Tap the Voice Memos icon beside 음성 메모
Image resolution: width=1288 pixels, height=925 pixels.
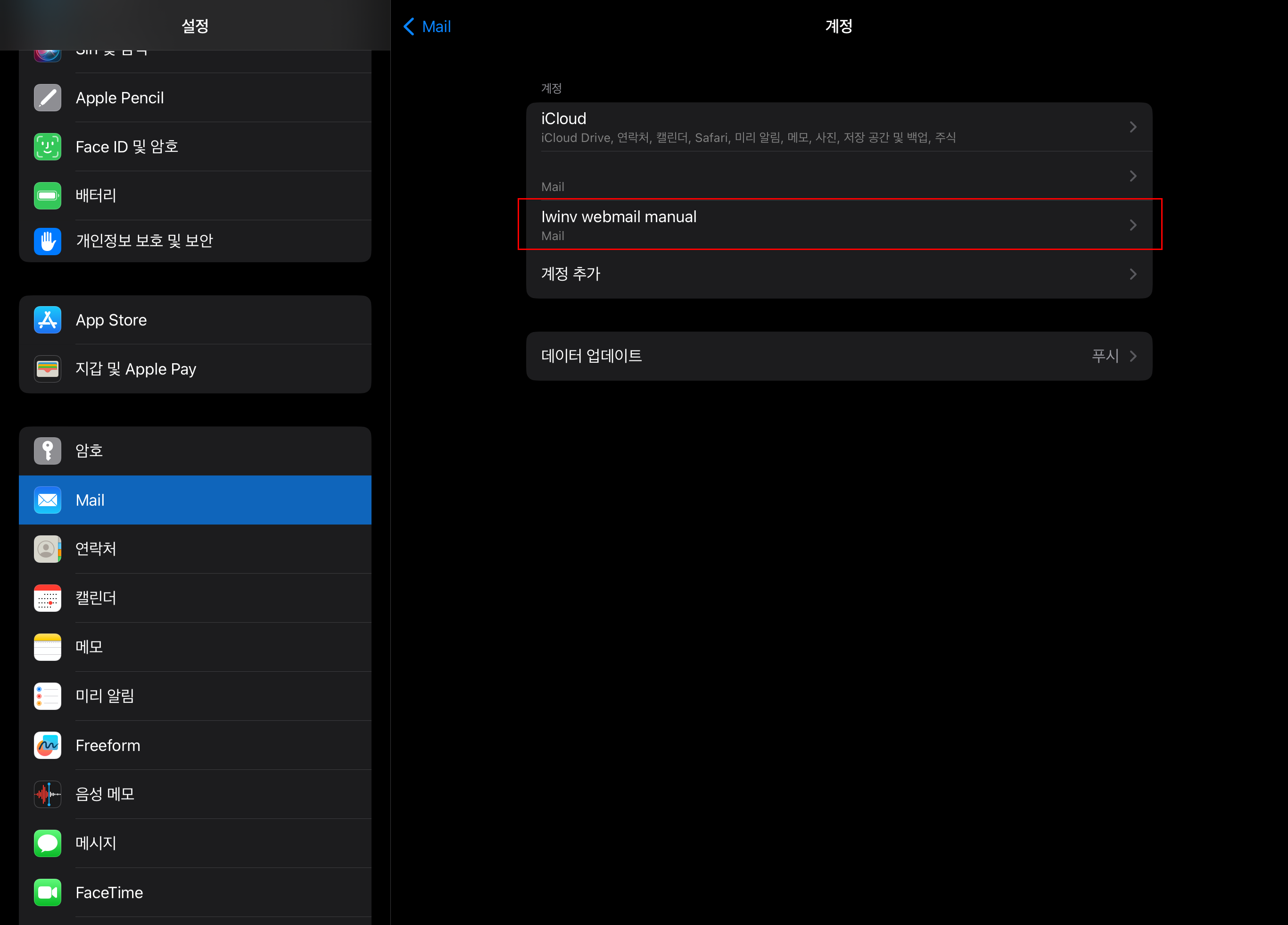tap(48, 794)
